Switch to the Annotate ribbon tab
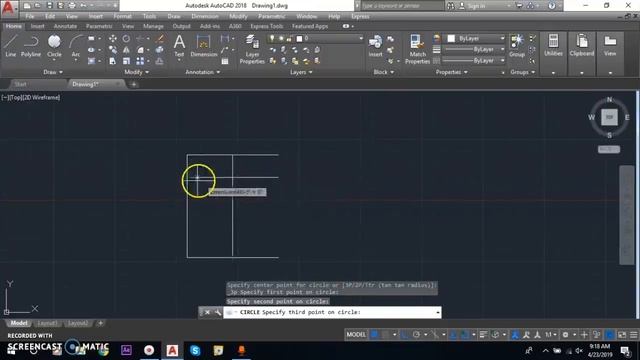 65,26
